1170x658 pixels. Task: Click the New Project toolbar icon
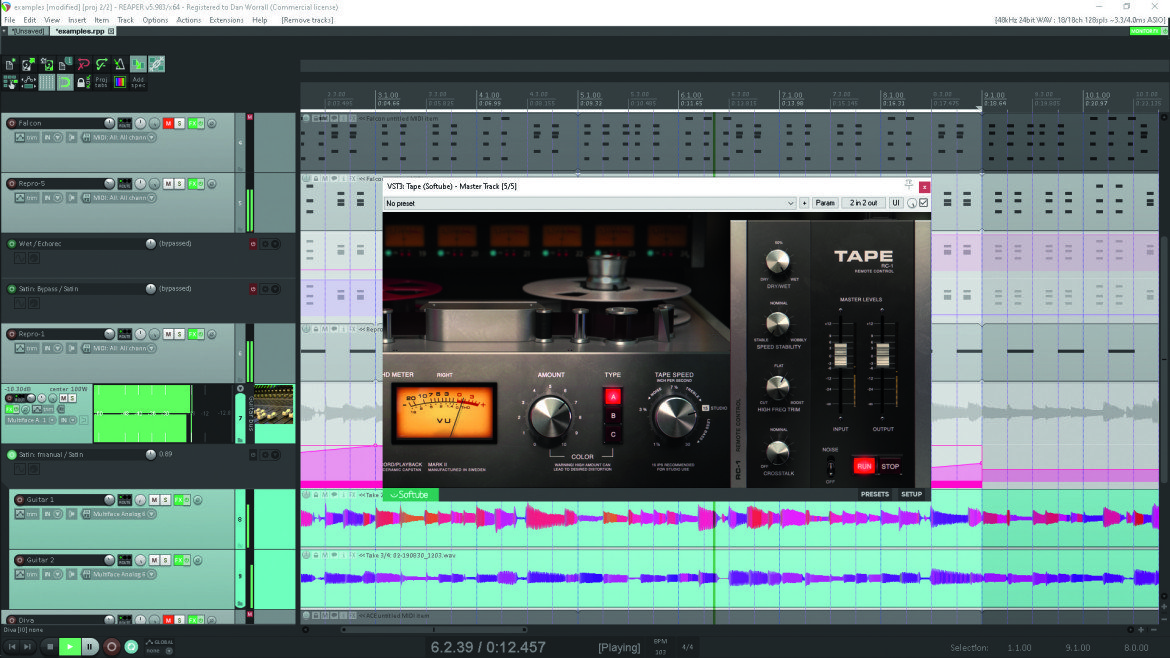click(x=10, y=65)
